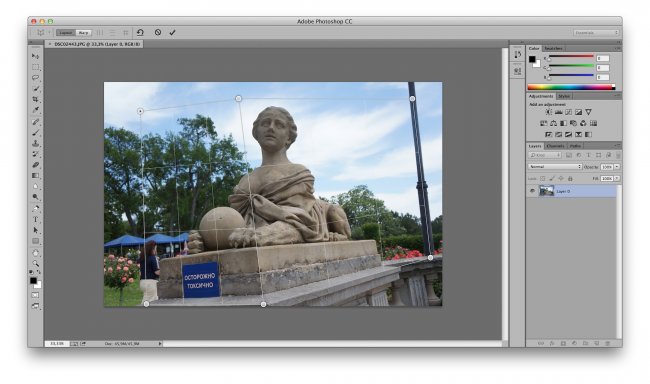Switch to the Swatches tab
The height and width of the screenshot is (384, 650).
point(553,49)
